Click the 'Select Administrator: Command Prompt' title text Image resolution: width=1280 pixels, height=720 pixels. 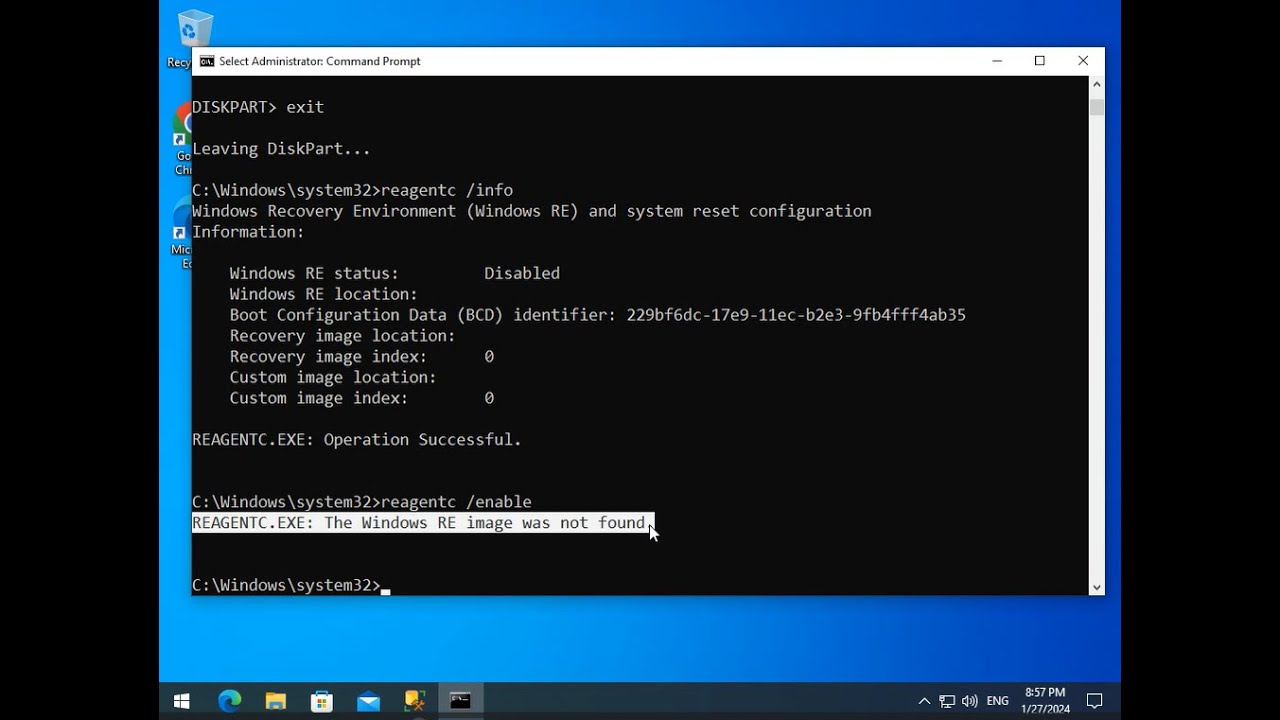click(x=320, y=61)
